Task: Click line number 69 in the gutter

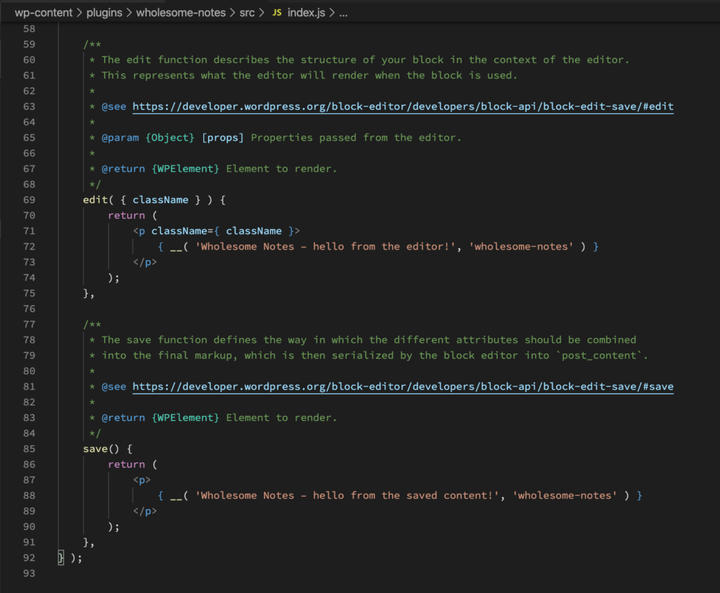Action: 29,200
